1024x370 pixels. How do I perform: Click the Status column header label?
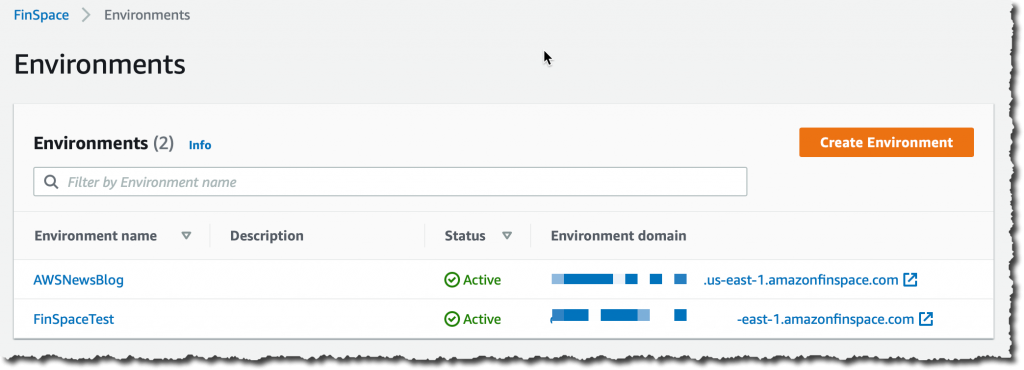tap(465, 236)
